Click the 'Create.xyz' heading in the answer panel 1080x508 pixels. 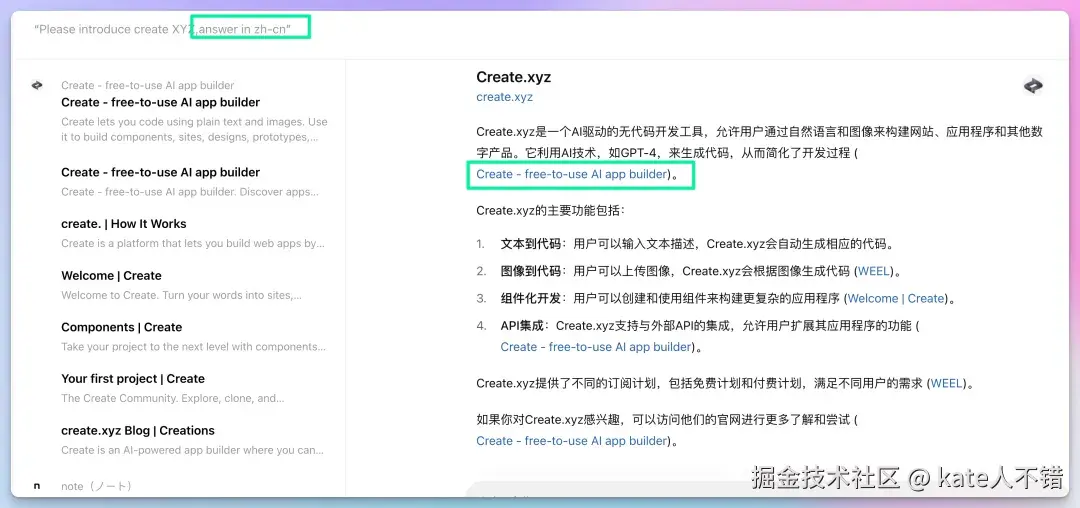tap(513, 77)
